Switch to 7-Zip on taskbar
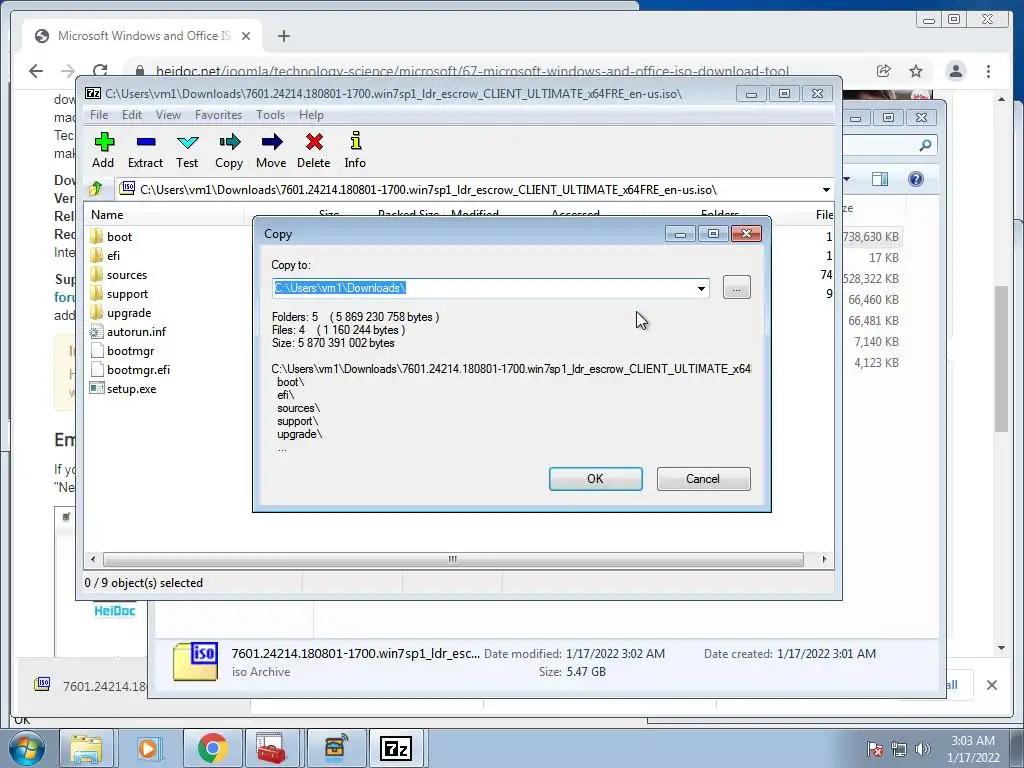Viewport: 1024px width, 768px height. tap(396, 748)
